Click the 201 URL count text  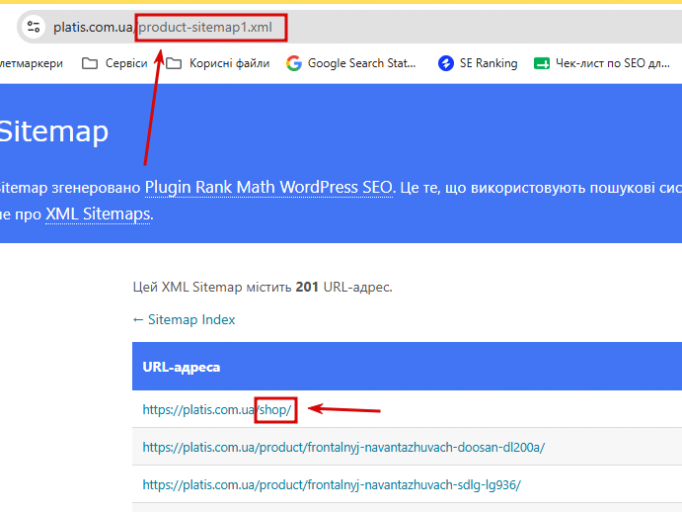point(307,287)
